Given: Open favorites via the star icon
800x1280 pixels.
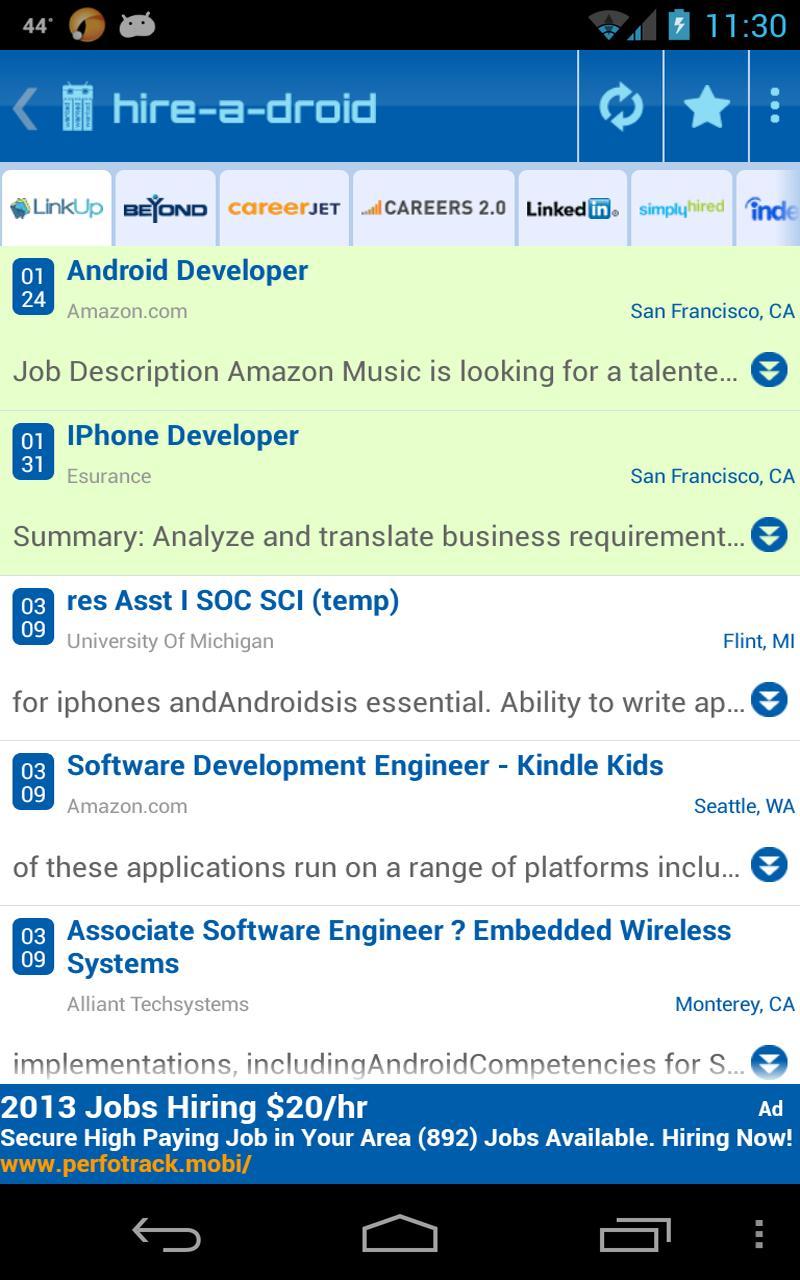Looking at the screenshot, I should tap(706, 106).
